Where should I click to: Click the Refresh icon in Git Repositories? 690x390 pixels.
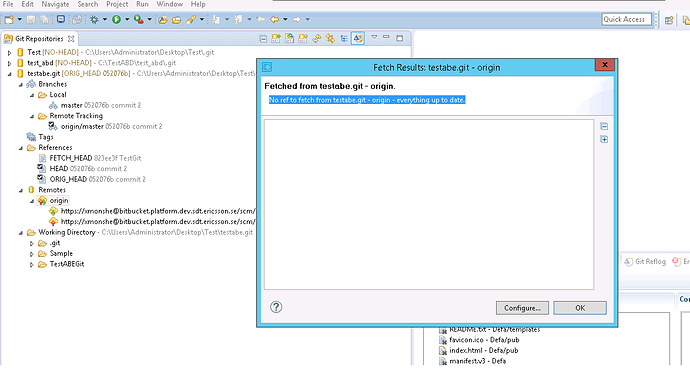317,39
